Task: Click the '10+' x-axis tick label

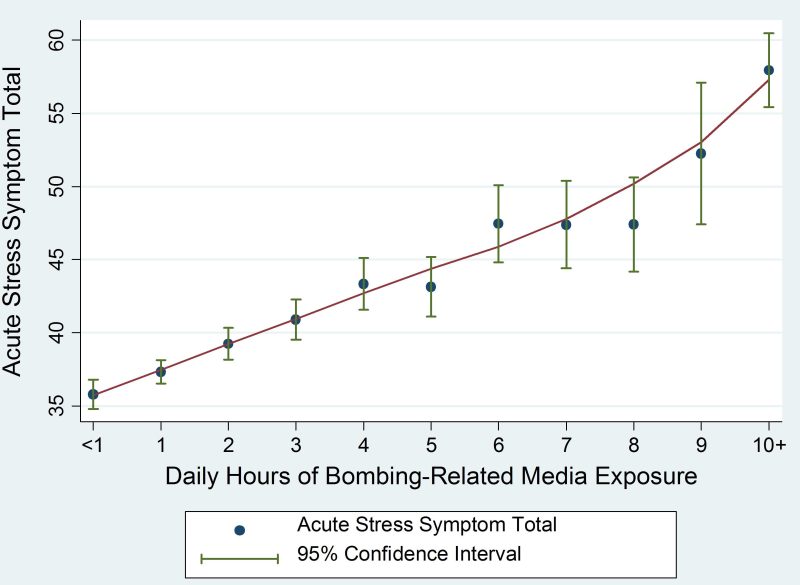Action: [768, 443]
